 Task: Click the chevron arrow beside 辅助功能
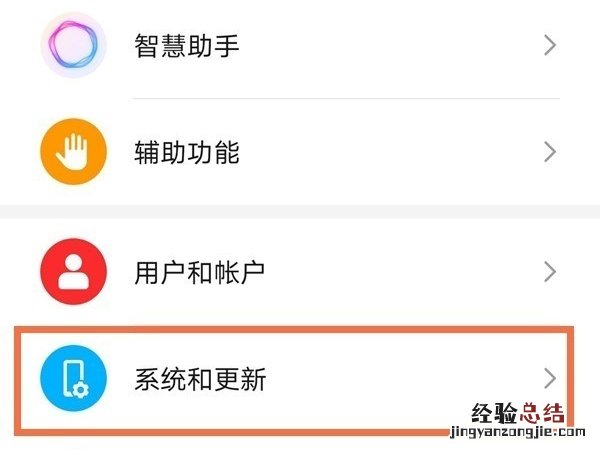[x=549, y=153]
